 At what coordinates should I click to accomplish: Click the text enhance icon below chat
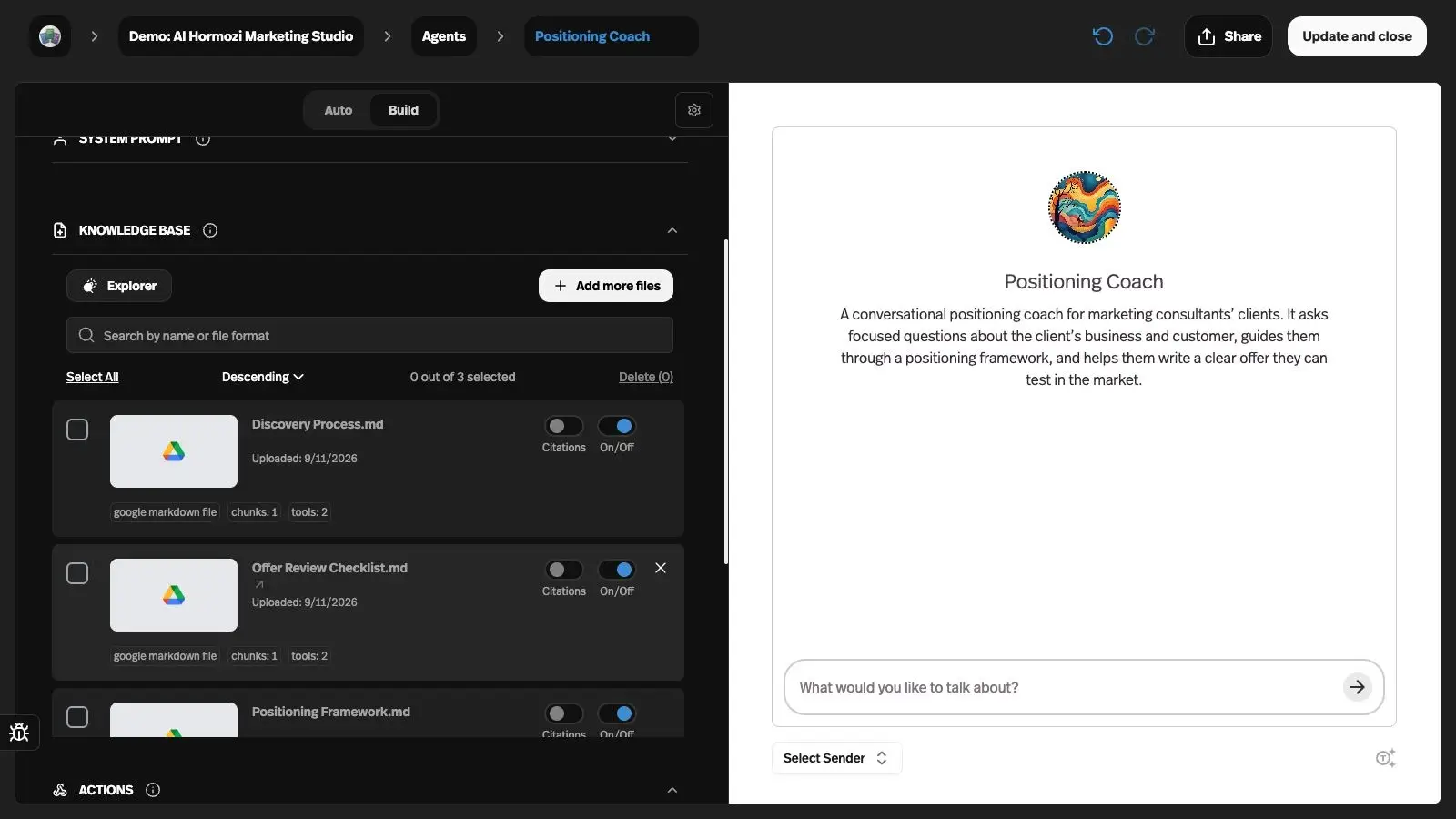pyautogui.click(x=1385, y=758)
